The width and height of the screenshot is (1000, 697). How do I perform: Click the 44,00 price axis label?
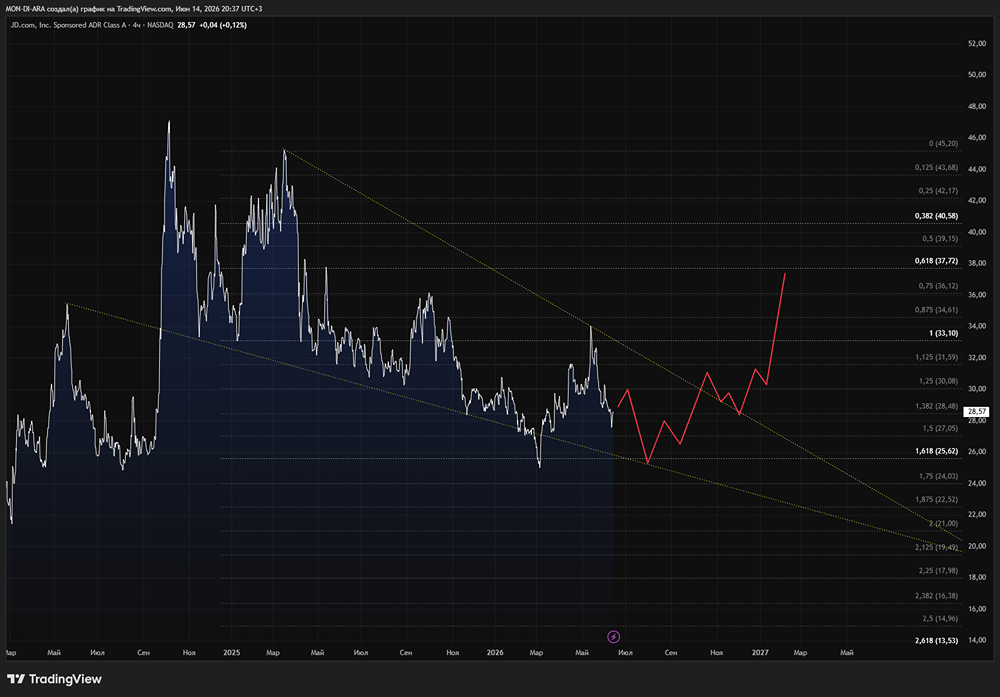pos(977,169)
